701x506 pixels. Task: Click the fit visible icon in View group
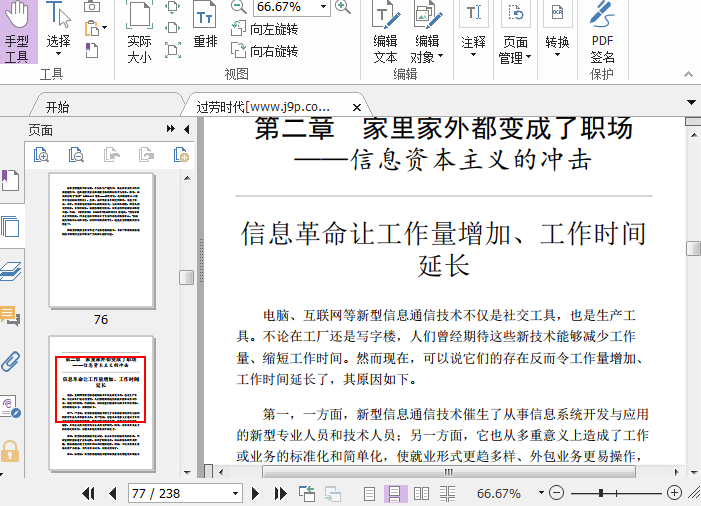coord(172,50)
